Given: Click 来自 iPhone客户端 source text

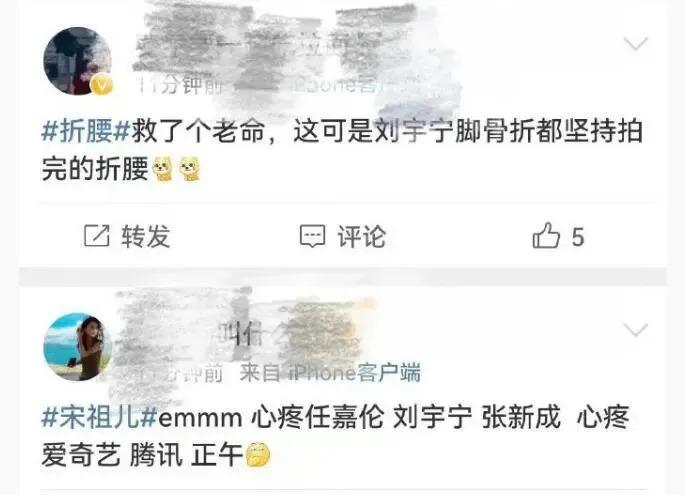Looking at the screenshot, I should pos(330,373).
